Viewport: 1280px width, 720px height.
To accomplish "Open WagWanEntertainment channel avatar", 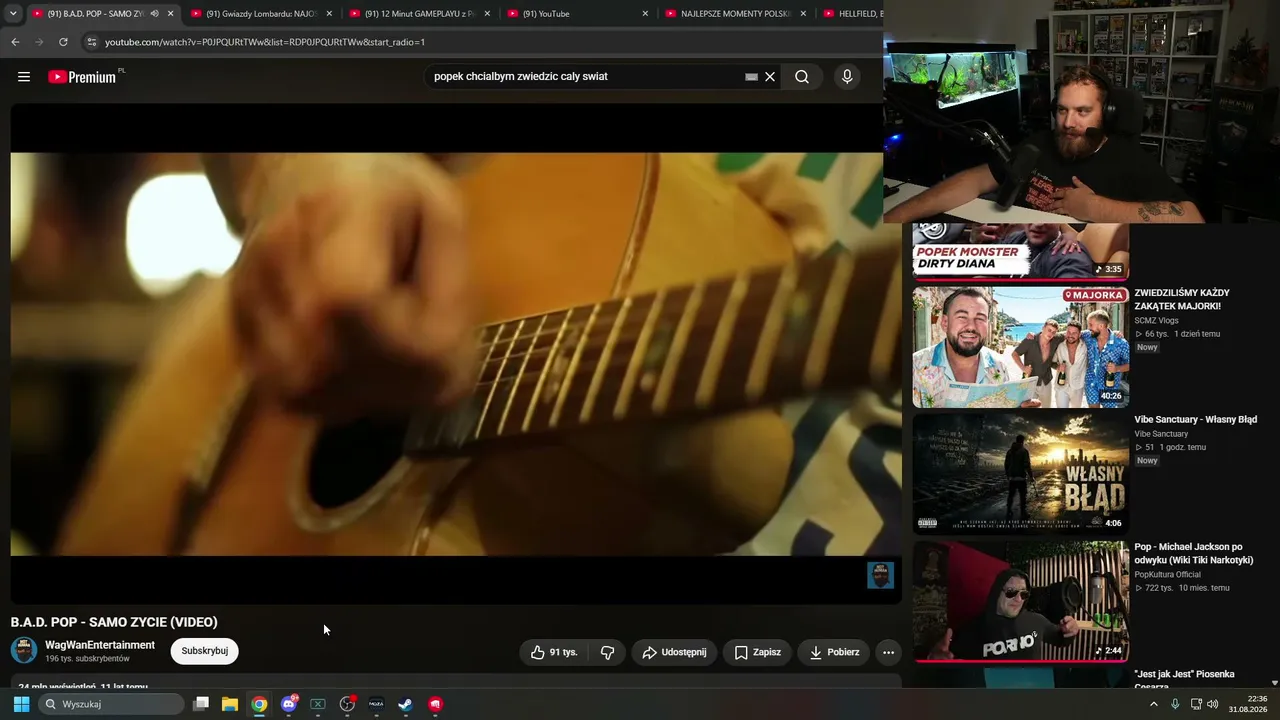I will pos(24,650).
